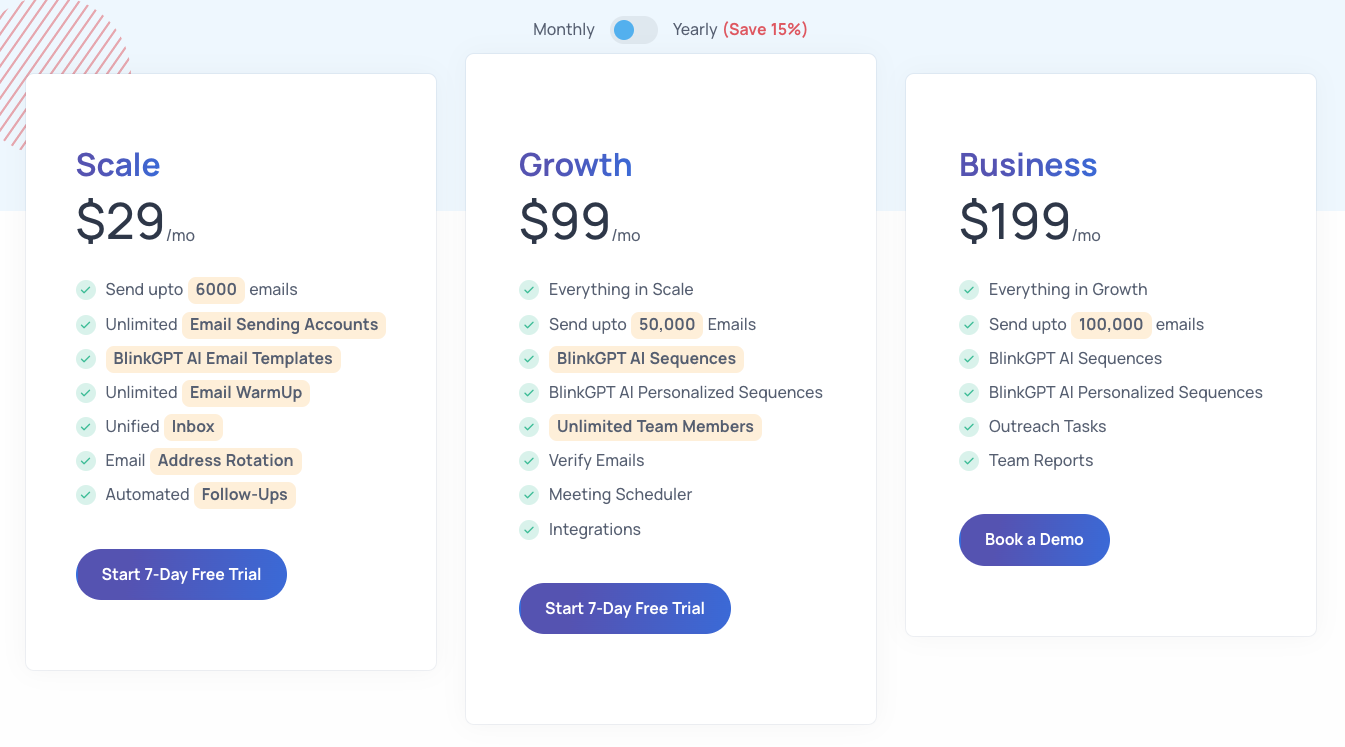Select the Business plan title

click(1028, 165)
